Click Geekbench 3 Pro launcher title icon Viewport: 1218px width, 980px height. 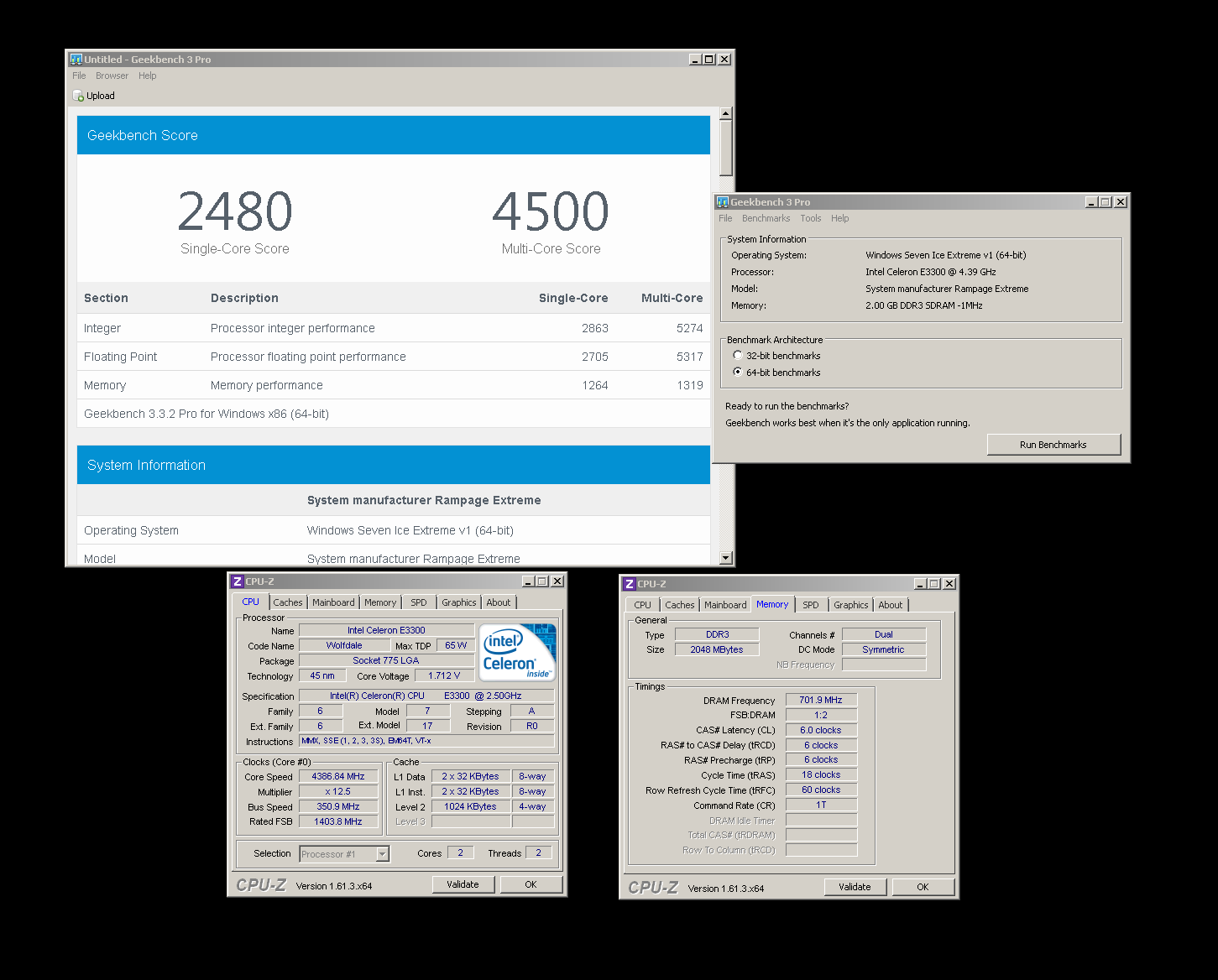tap(723, 202)
